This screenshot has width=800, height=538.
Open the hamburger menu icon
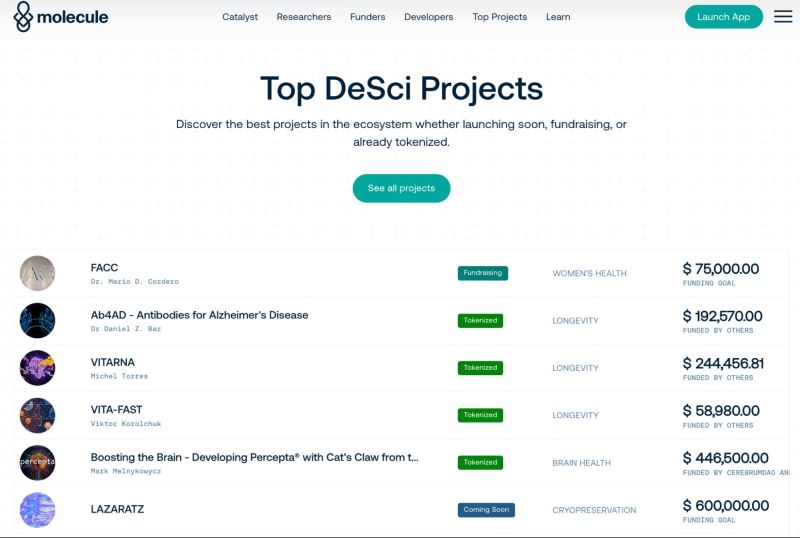783,17
